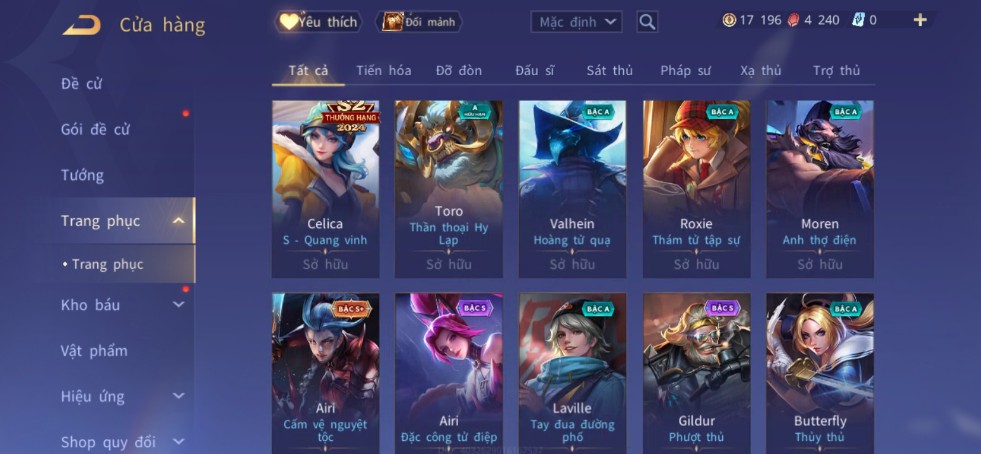
Task: Expand the Shop quy đổi section
Action: pyautogui.click(x=178, y=441)
